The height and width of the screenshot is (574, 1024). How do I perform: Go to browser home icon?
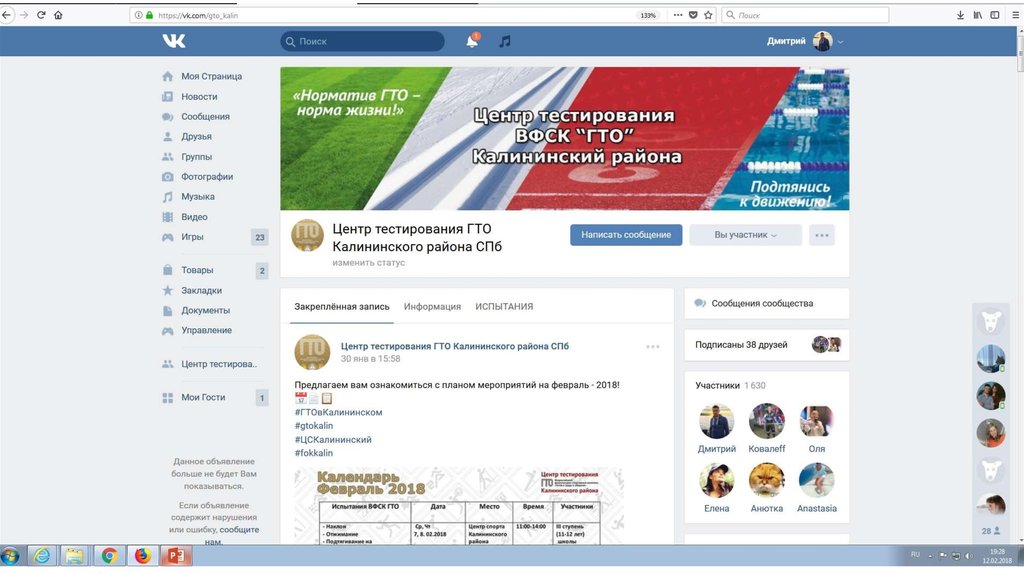(x=58, y=14)
